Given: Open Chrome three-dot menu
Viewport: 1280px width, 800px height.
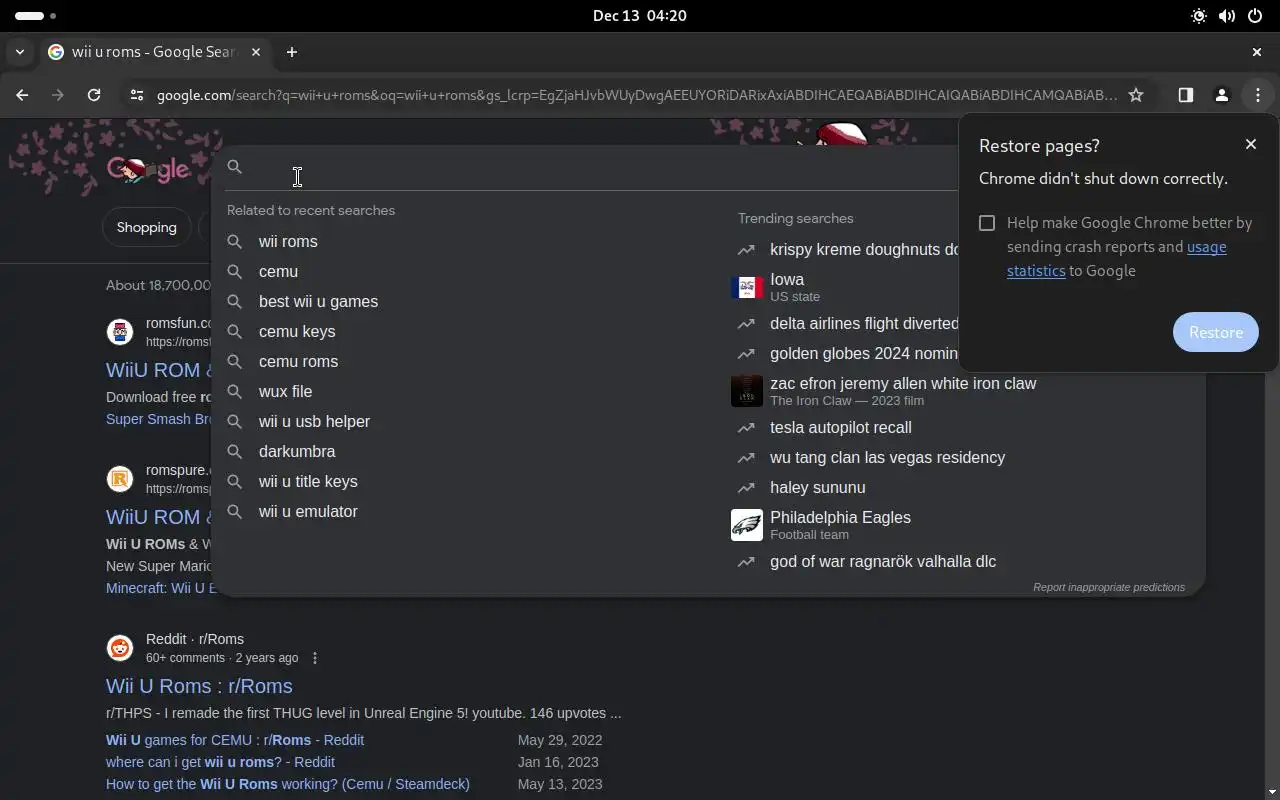Looking at the screenshot, I should click(x=1257, y=95).
